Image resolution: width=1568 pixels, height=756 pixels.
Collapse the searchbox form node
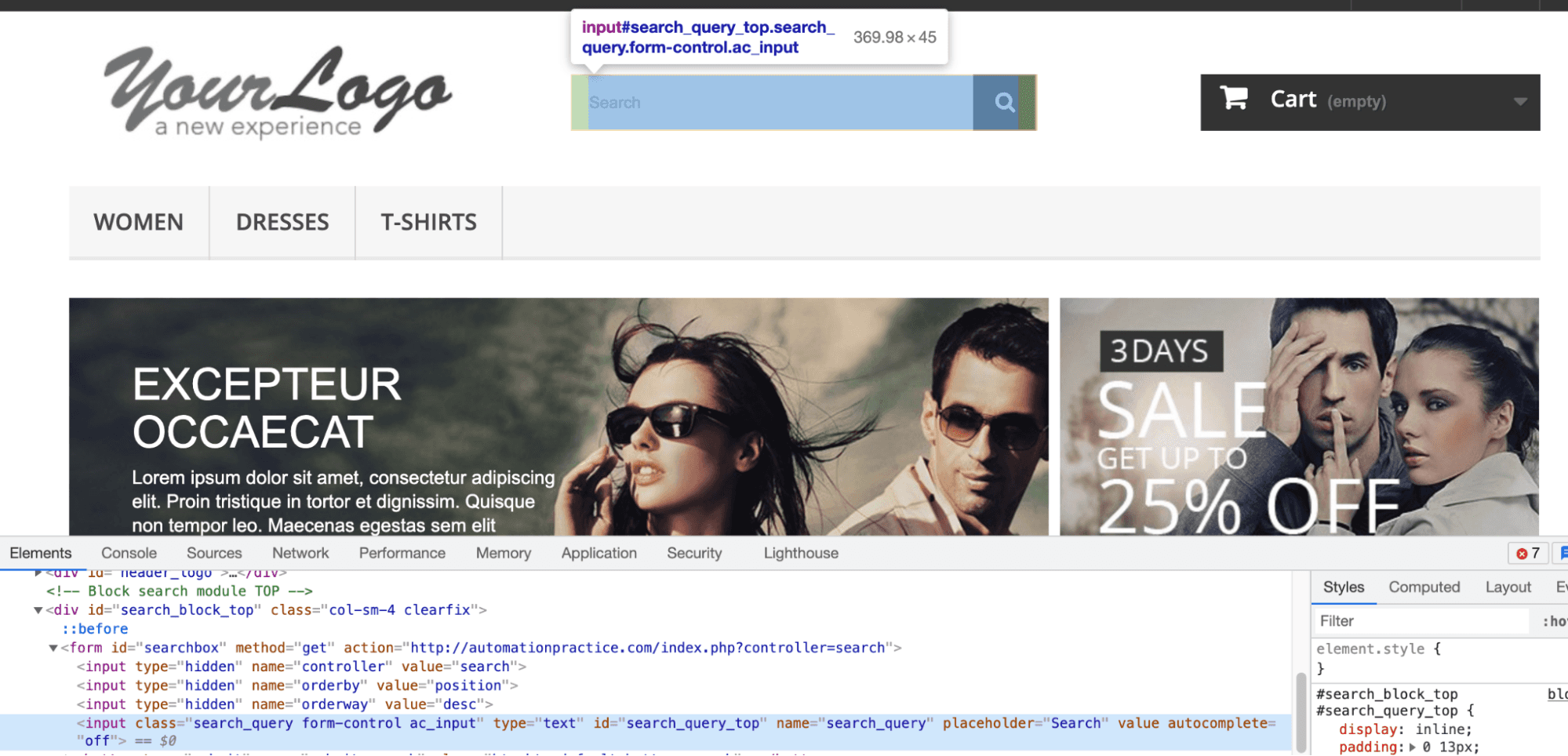coord(53,648)
